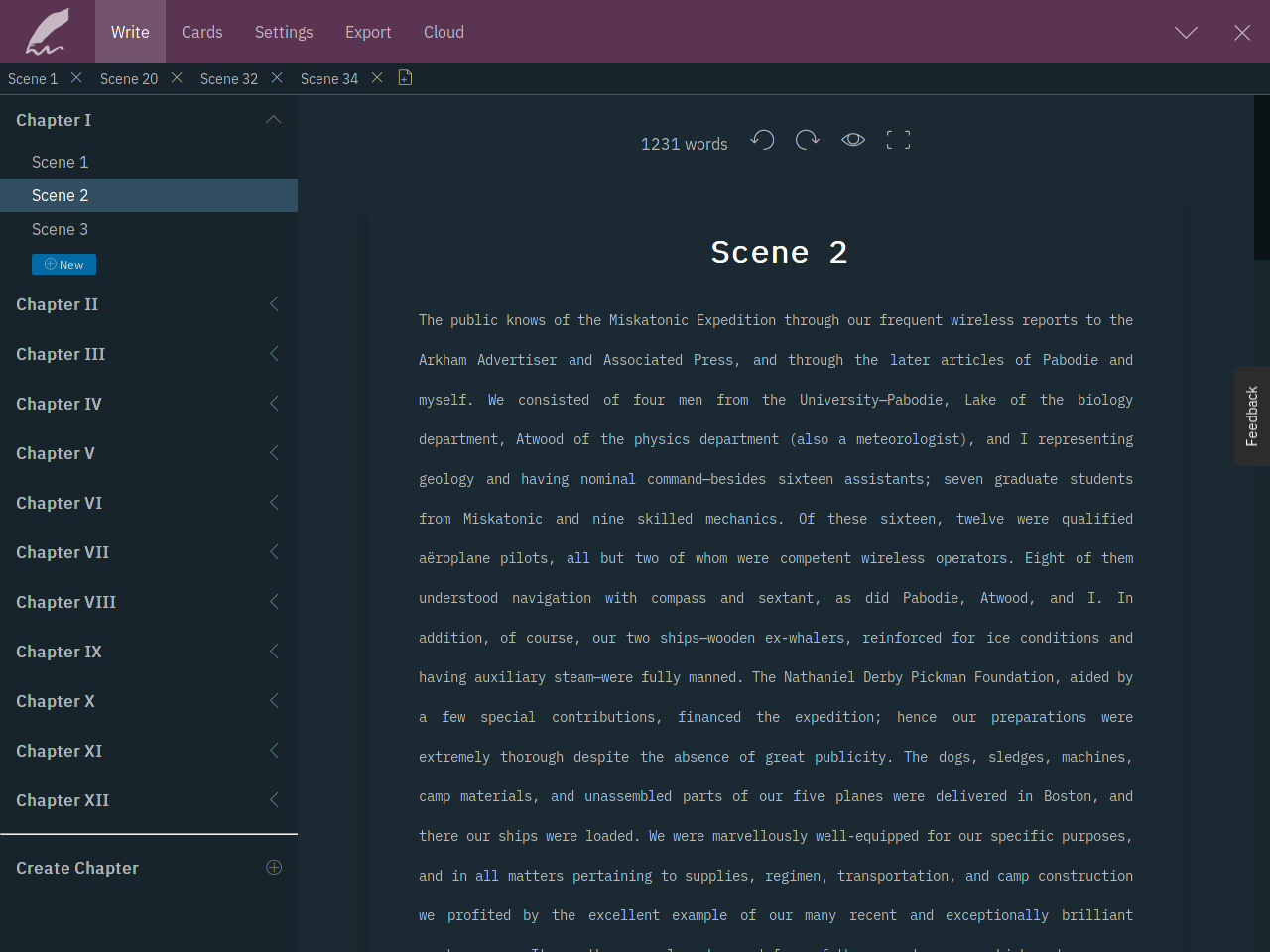Switch to the Write tab

point(130,32)
